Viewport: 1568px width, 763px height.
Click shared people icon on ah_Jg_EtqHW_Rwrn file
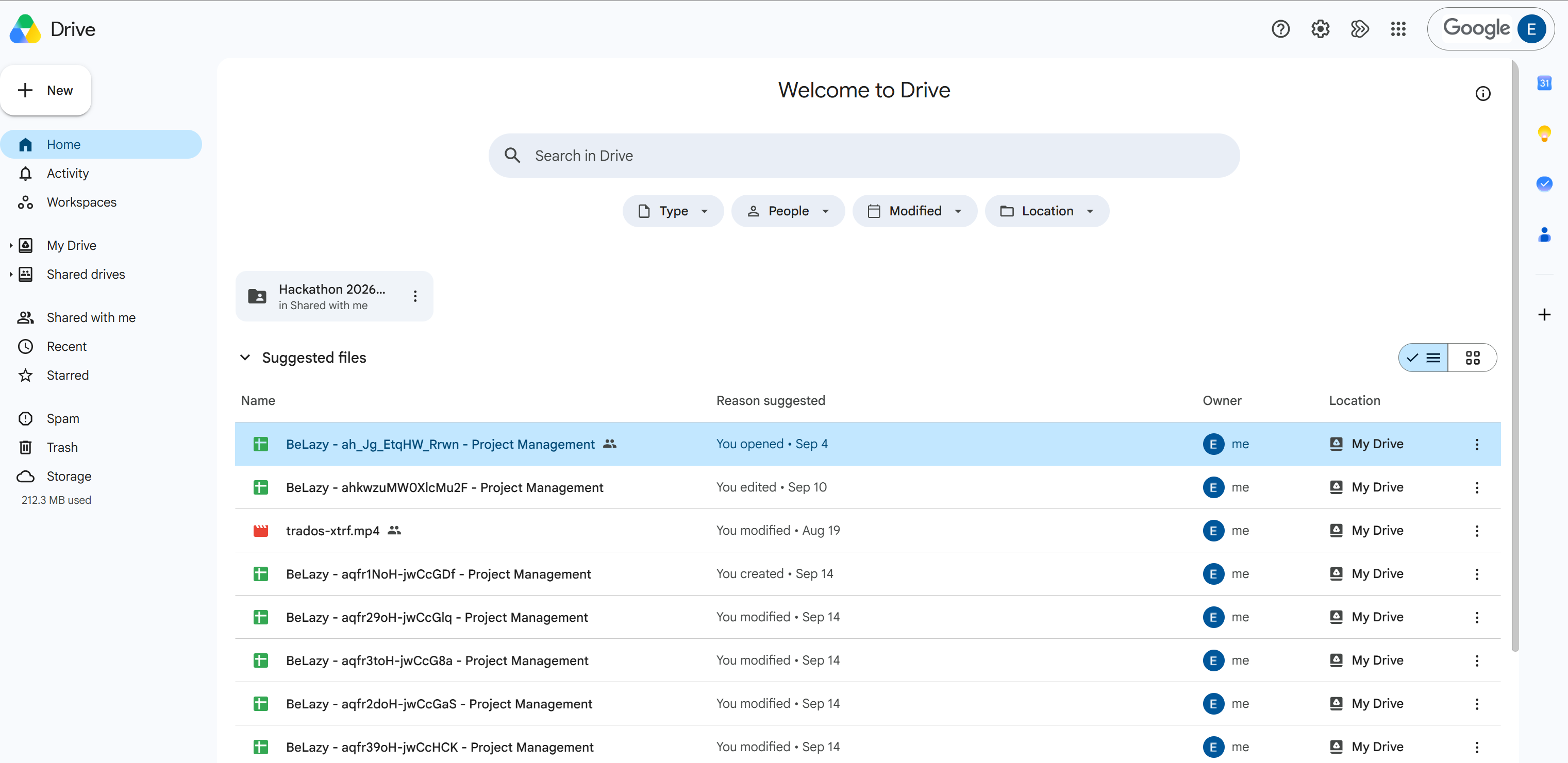click(x=610, y=444)
